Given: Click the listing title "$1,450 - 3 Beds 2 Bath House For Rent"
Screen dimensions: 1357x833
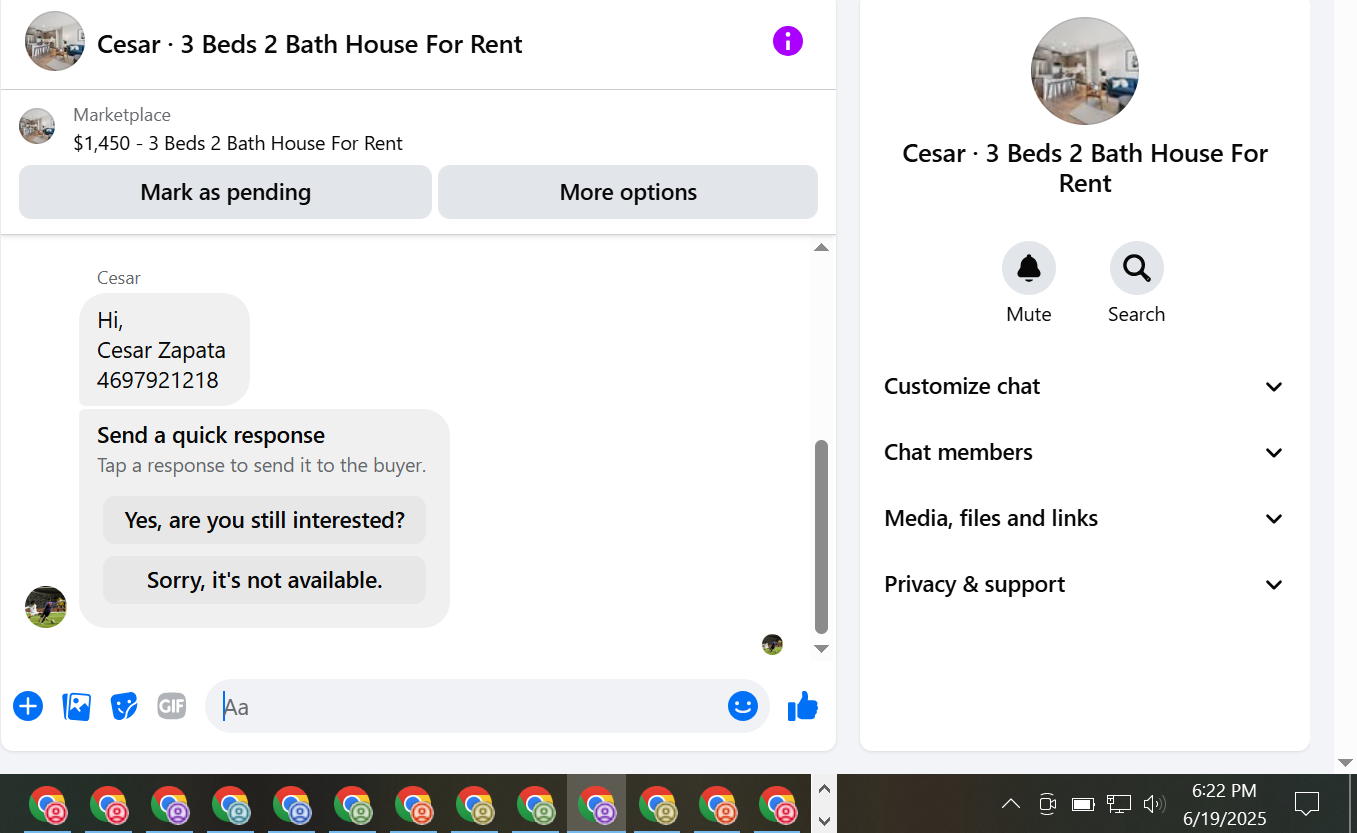Looking at the screenshot, I should (238, 143).
